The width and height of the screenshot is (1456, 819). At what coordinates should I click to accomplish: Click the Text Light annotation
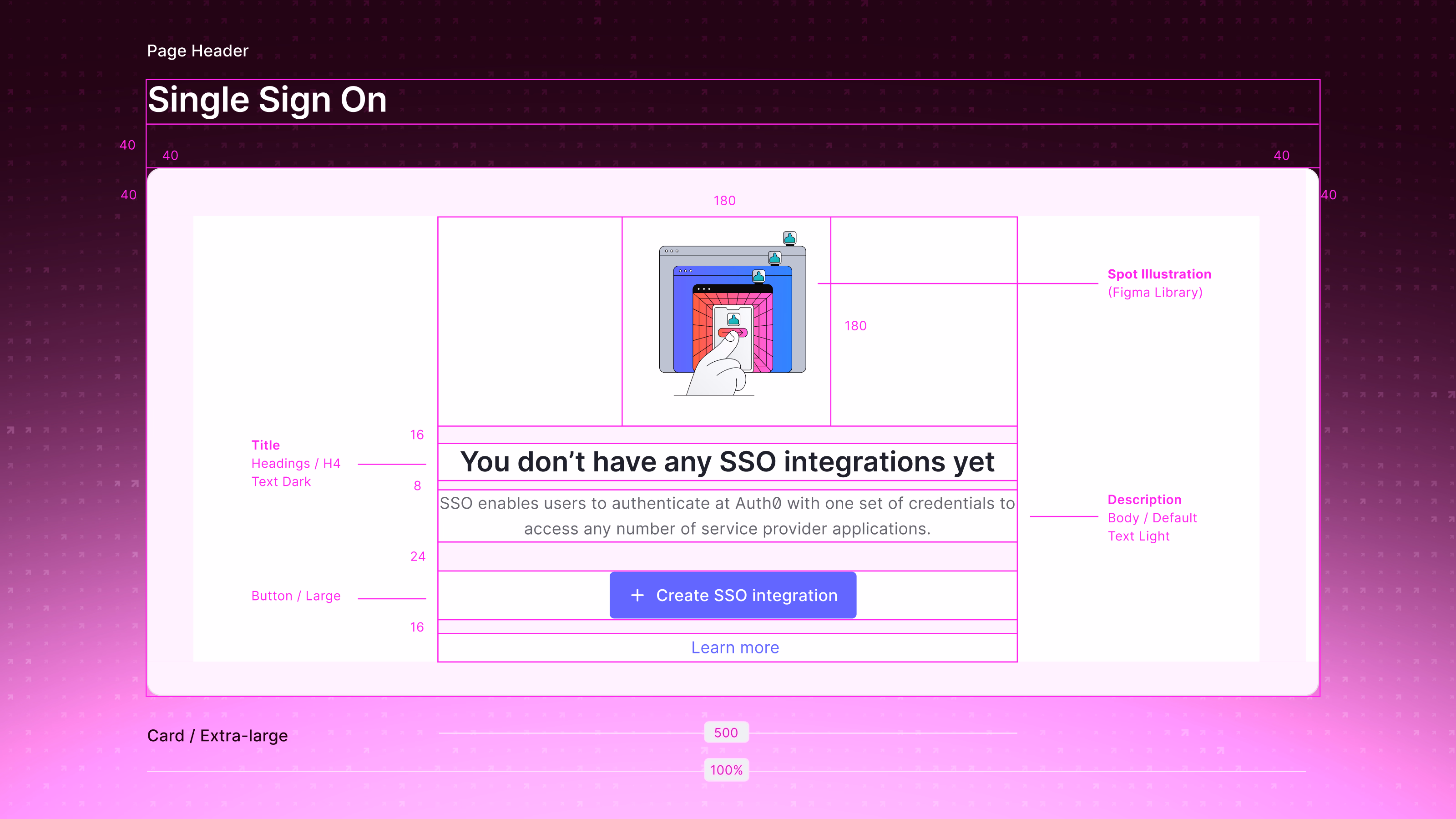(1139, 536)
